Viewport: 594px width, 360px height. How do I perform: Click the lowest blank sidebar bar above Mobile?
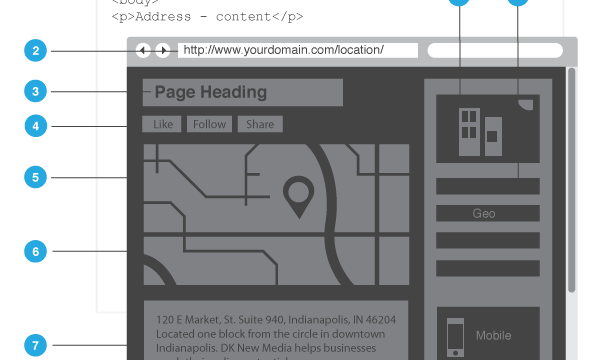coord(488,268)
